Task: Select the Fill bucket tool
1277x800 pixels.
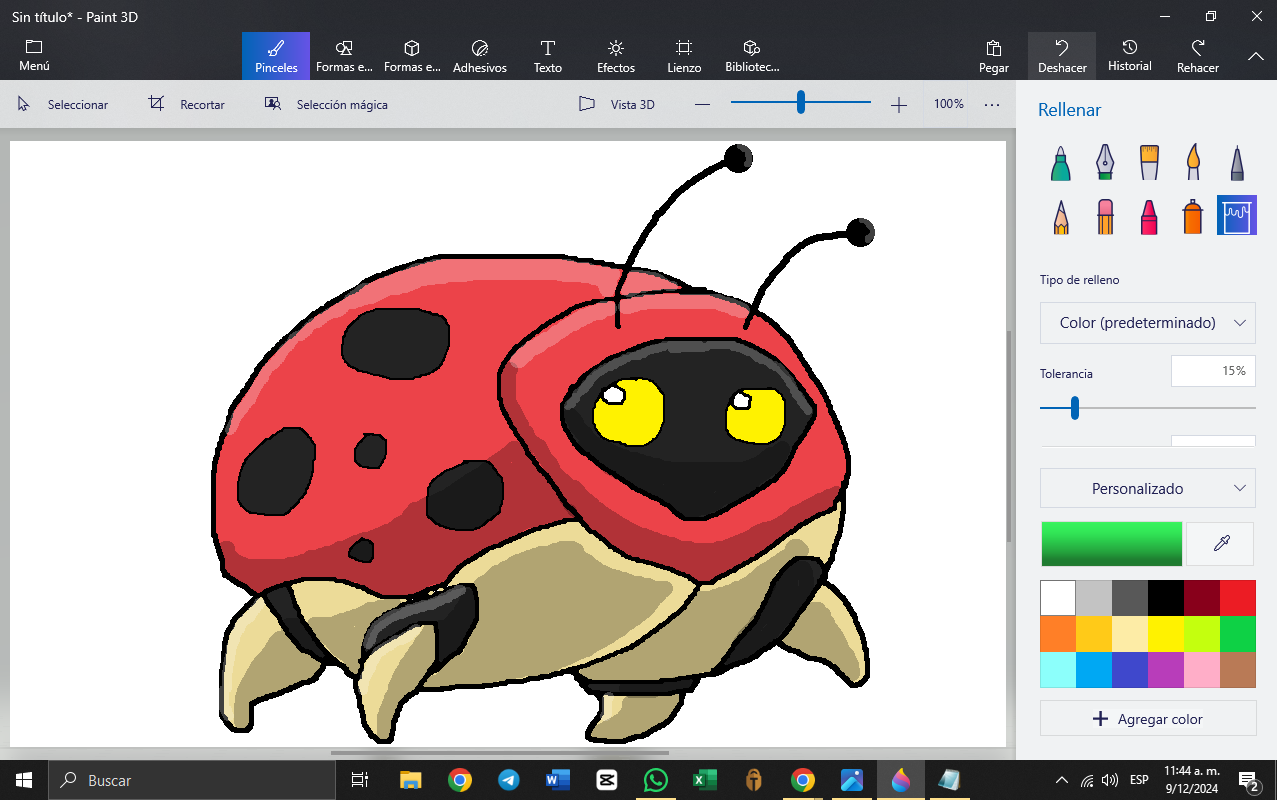Action: (1237, 215)
